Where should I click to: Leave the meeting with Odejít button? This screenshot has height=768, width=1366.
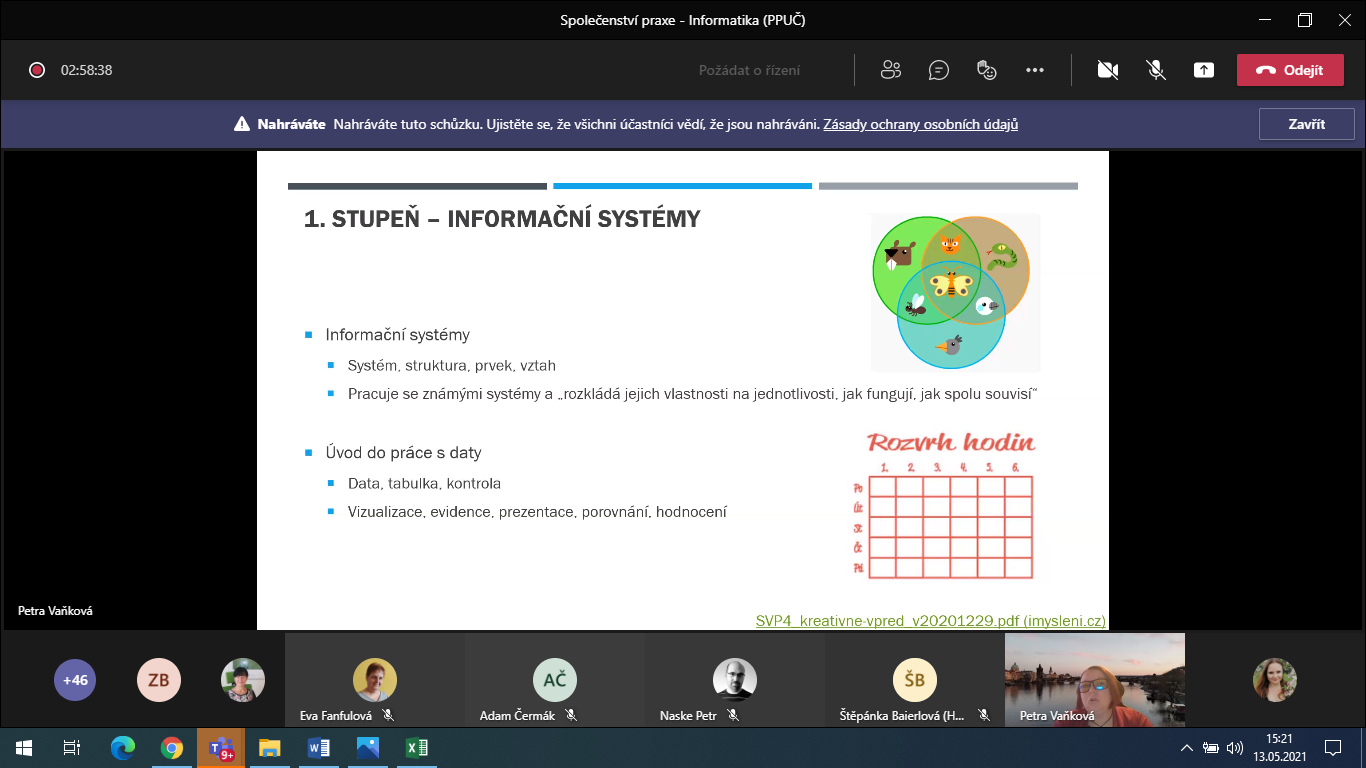click(x=1289, y=70)
